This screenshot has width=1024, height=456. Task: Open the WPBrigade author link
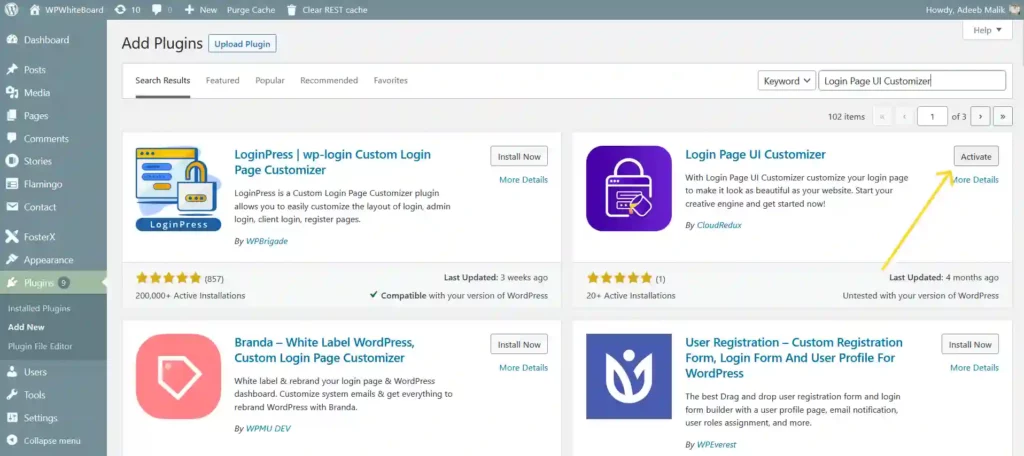pos(266,241)
